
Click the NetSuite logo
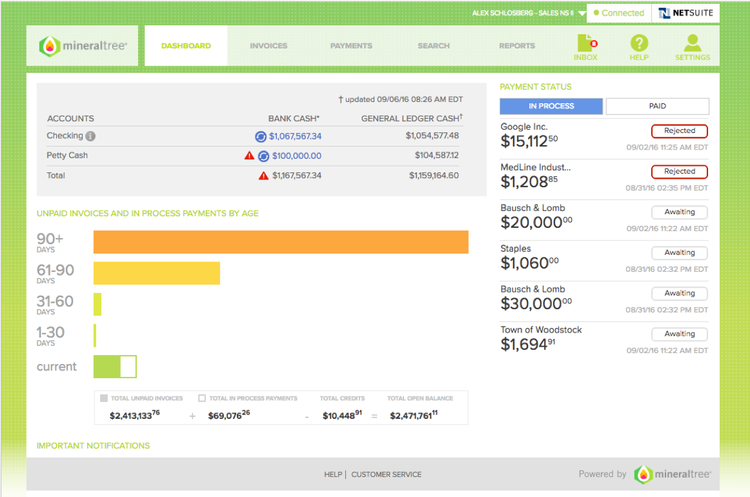pyautogui.click(x=685, y=13)
